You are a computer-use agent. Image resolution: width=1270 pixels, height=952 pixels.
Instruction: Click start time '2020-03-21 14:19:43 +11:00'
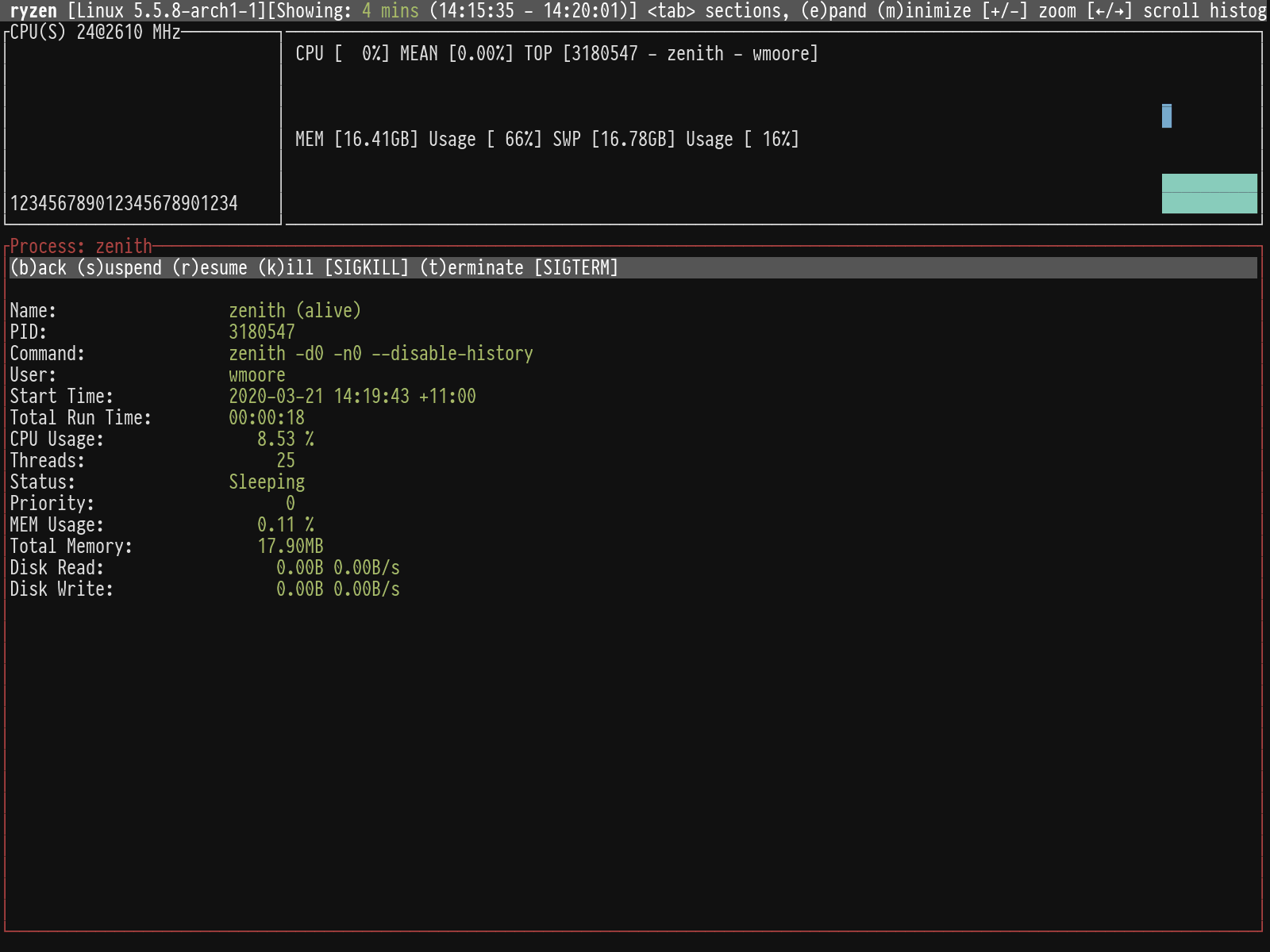[x=352, y=397]
